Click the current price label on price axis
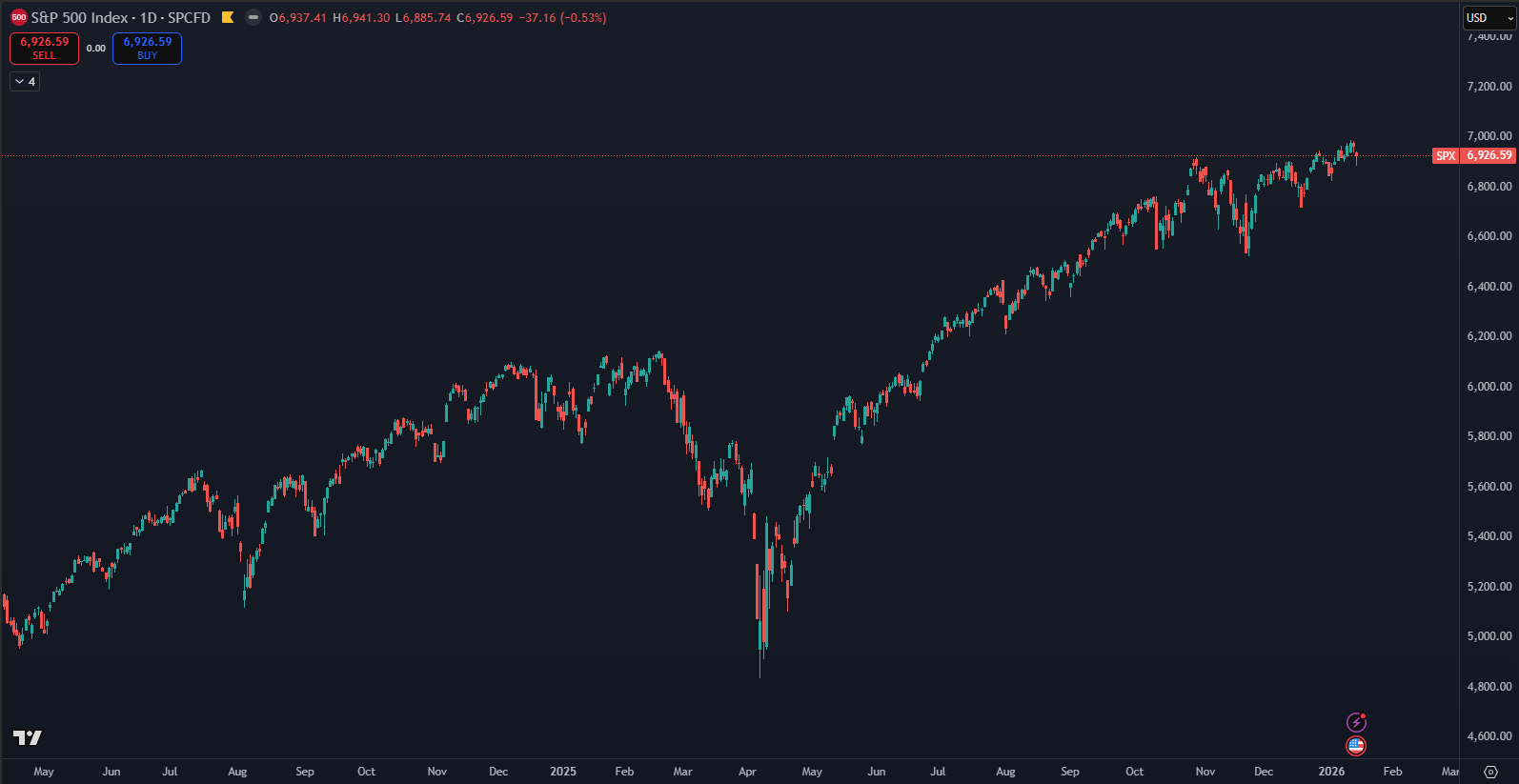This screenshot has height=784, width=1519. click(1489, 155)
